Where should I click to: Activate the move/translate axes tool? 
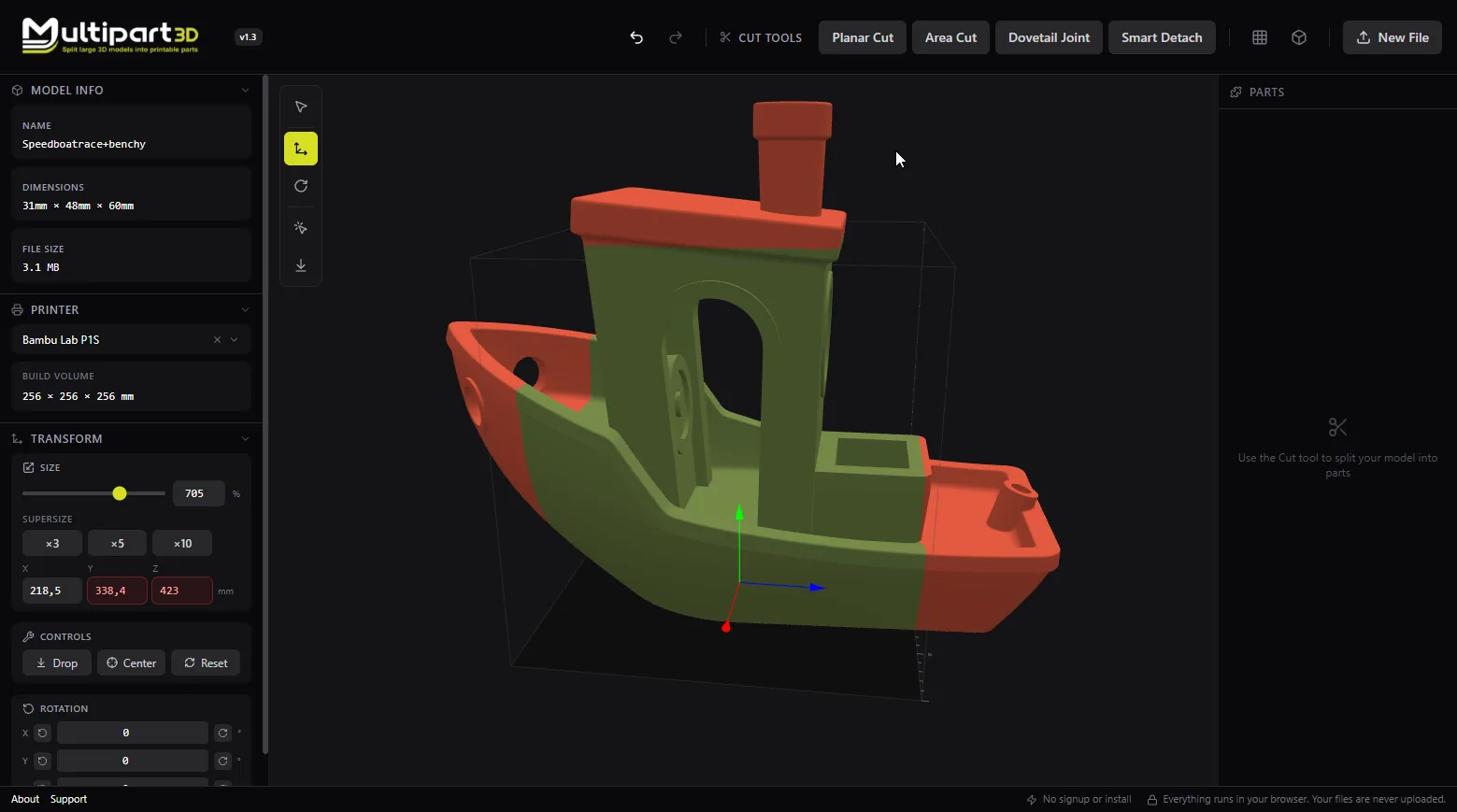click(x=301, y=149)
